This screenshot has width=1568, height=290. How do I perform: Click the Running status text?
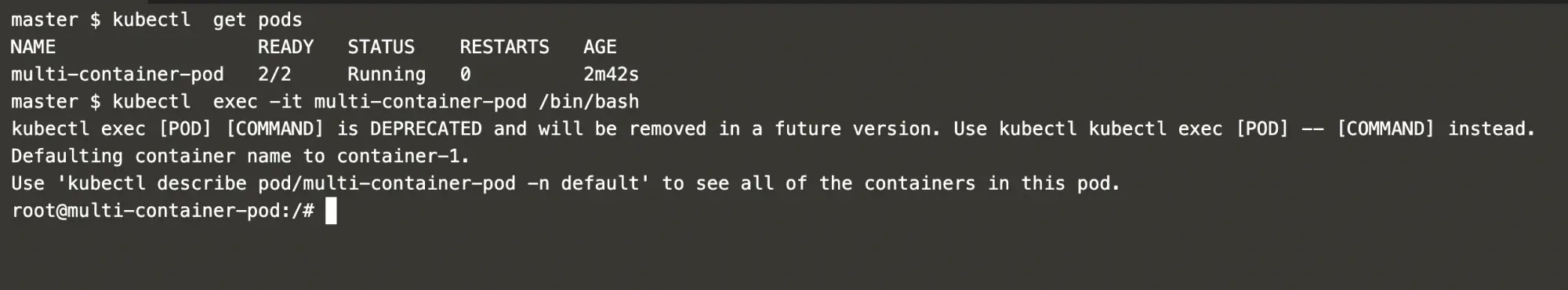(x=387, y=74)
